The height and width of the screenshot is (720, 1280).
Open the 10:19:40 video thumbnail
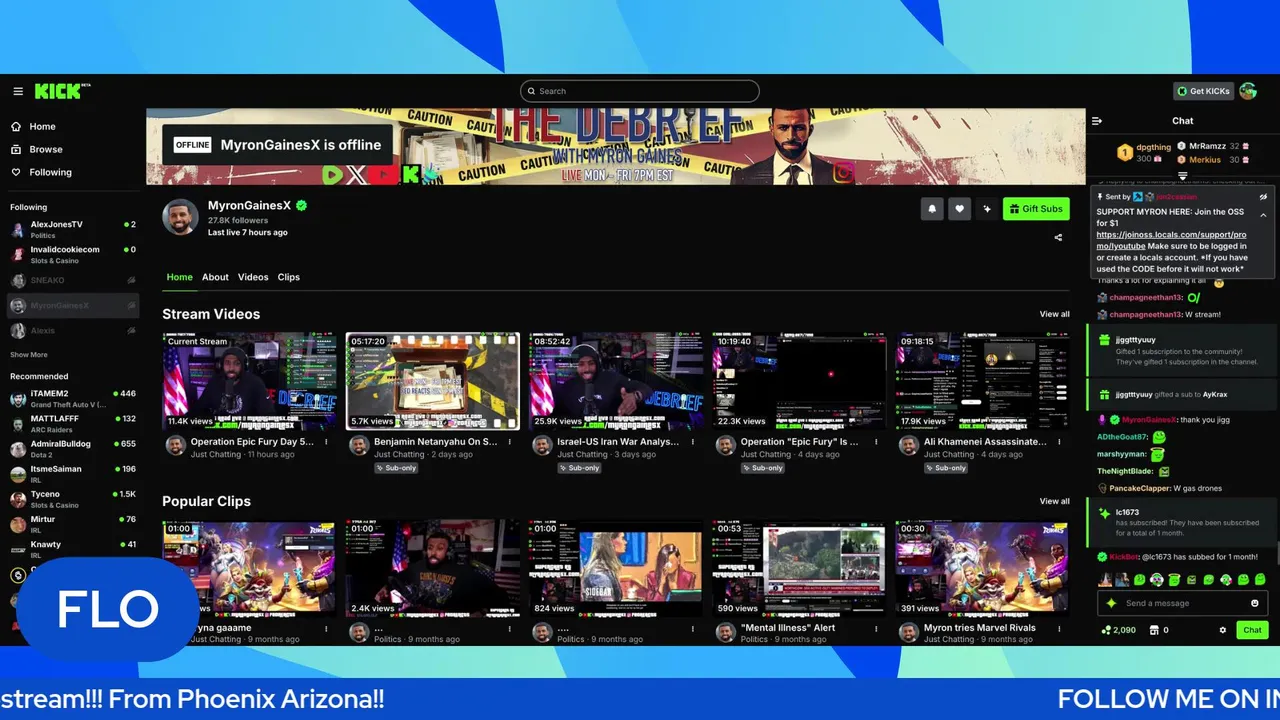coord(799,381)
